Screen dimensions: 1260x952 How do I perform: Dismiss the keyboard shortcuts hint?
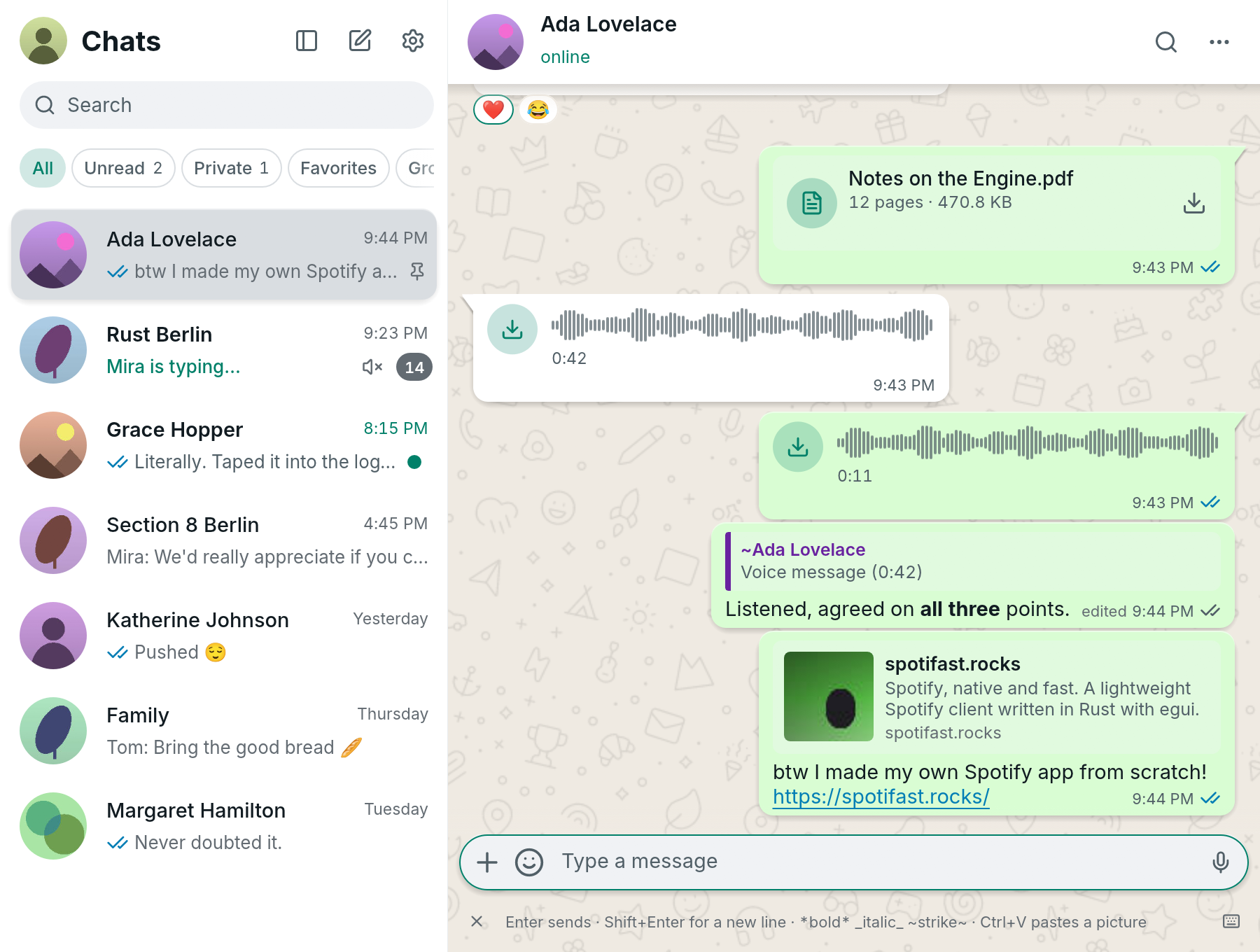tap(477, 921)
